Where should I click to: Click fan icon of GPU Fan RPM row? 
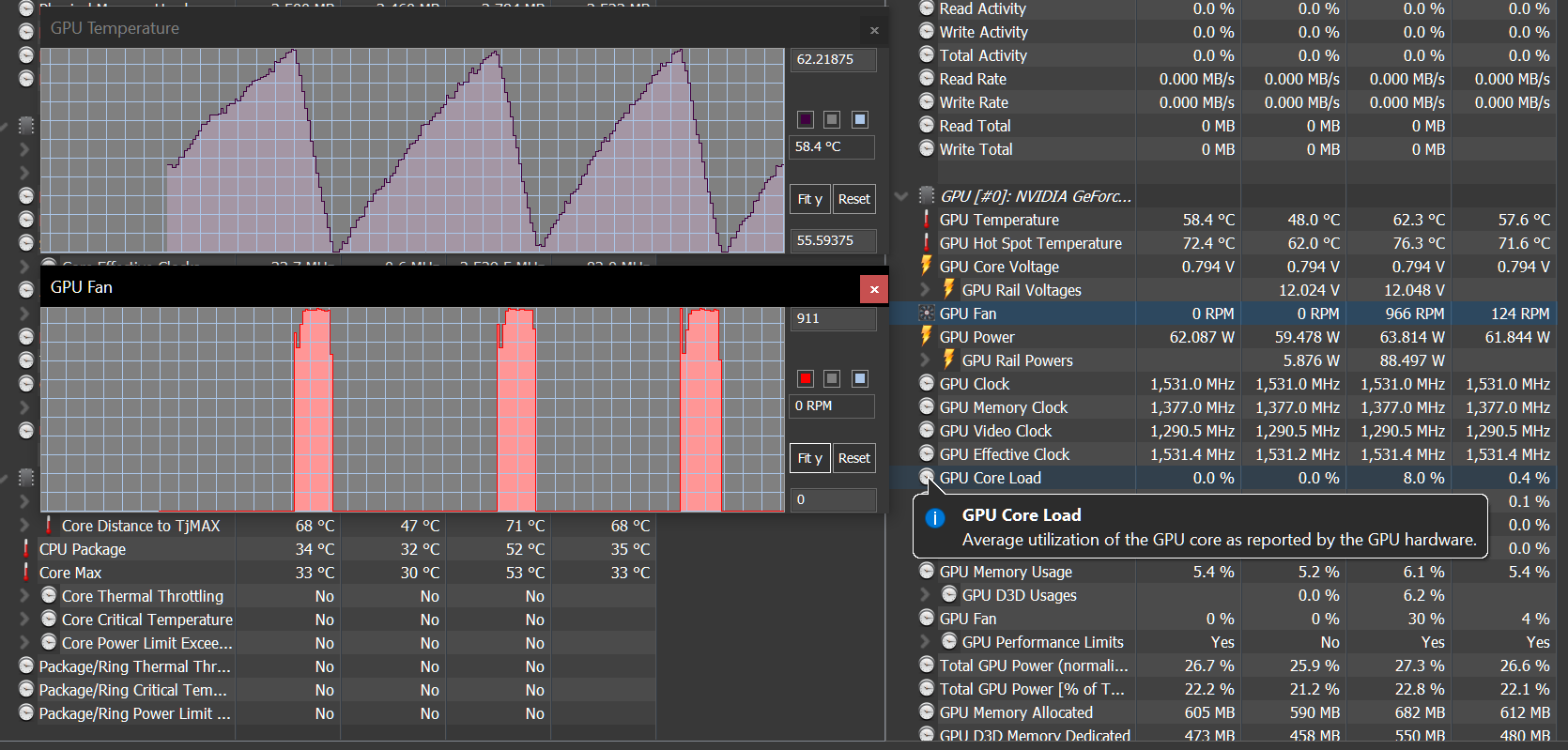click(x=927, y=314)
